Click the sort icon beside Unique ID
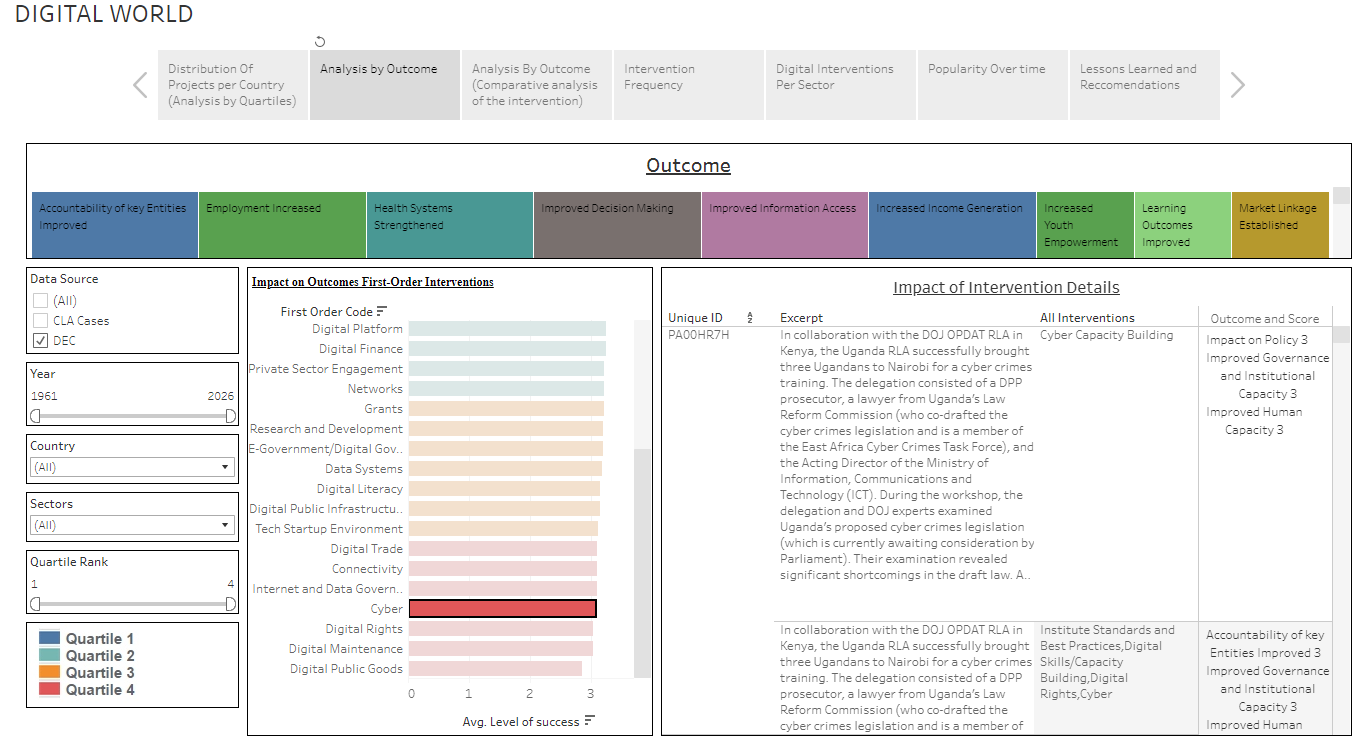 point(750,318)
